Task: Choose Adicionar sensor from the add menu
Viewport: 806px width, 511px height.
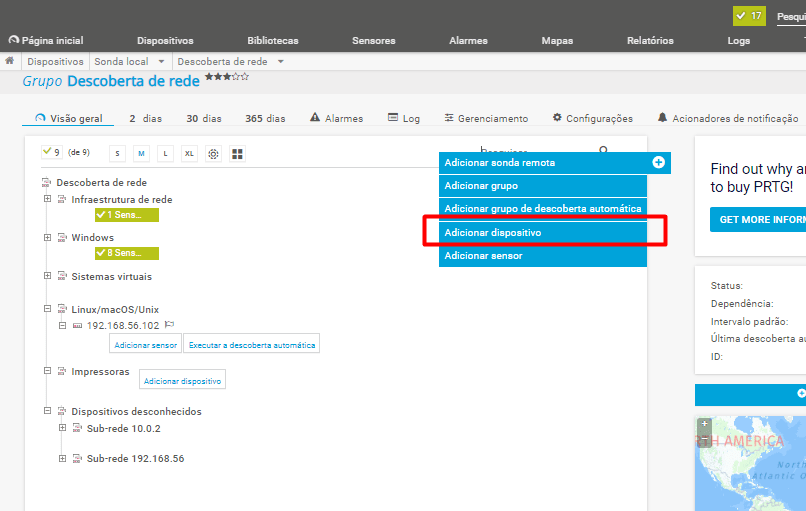Action: 543,256
